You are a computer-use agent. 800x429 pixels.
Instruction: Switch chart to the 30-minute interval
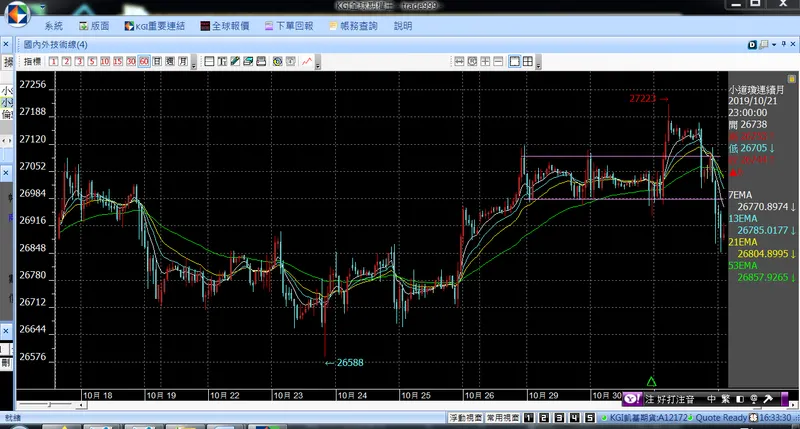131,62
